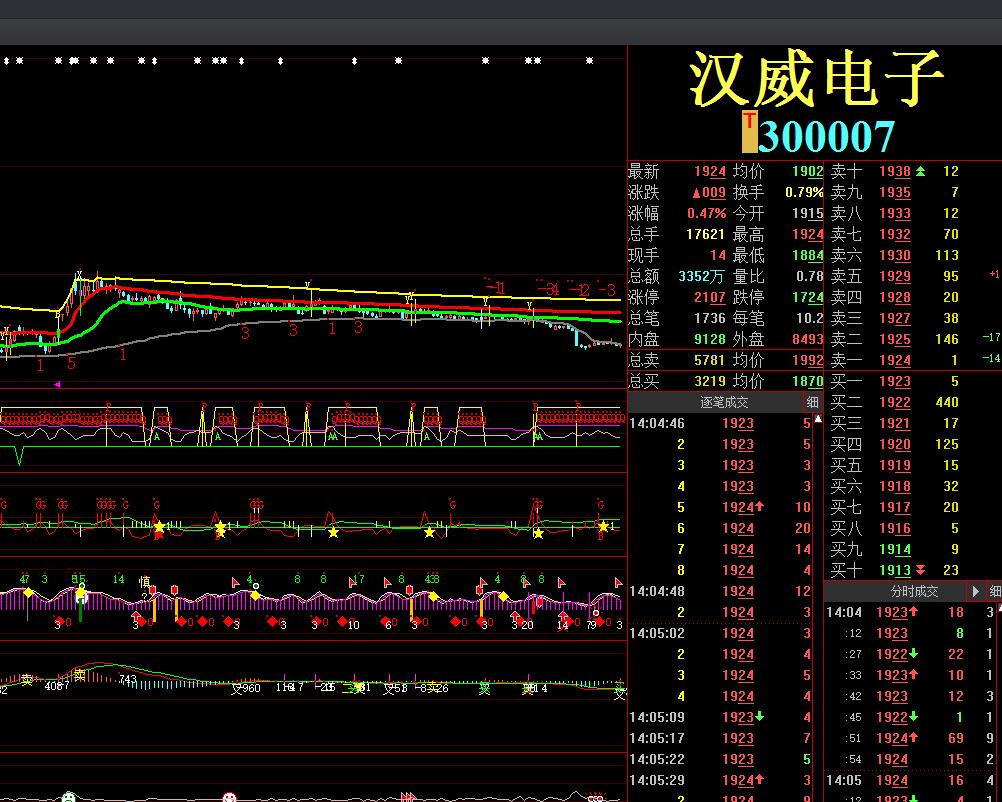Click the 外盘 value 8493

(x=808, y=339)
